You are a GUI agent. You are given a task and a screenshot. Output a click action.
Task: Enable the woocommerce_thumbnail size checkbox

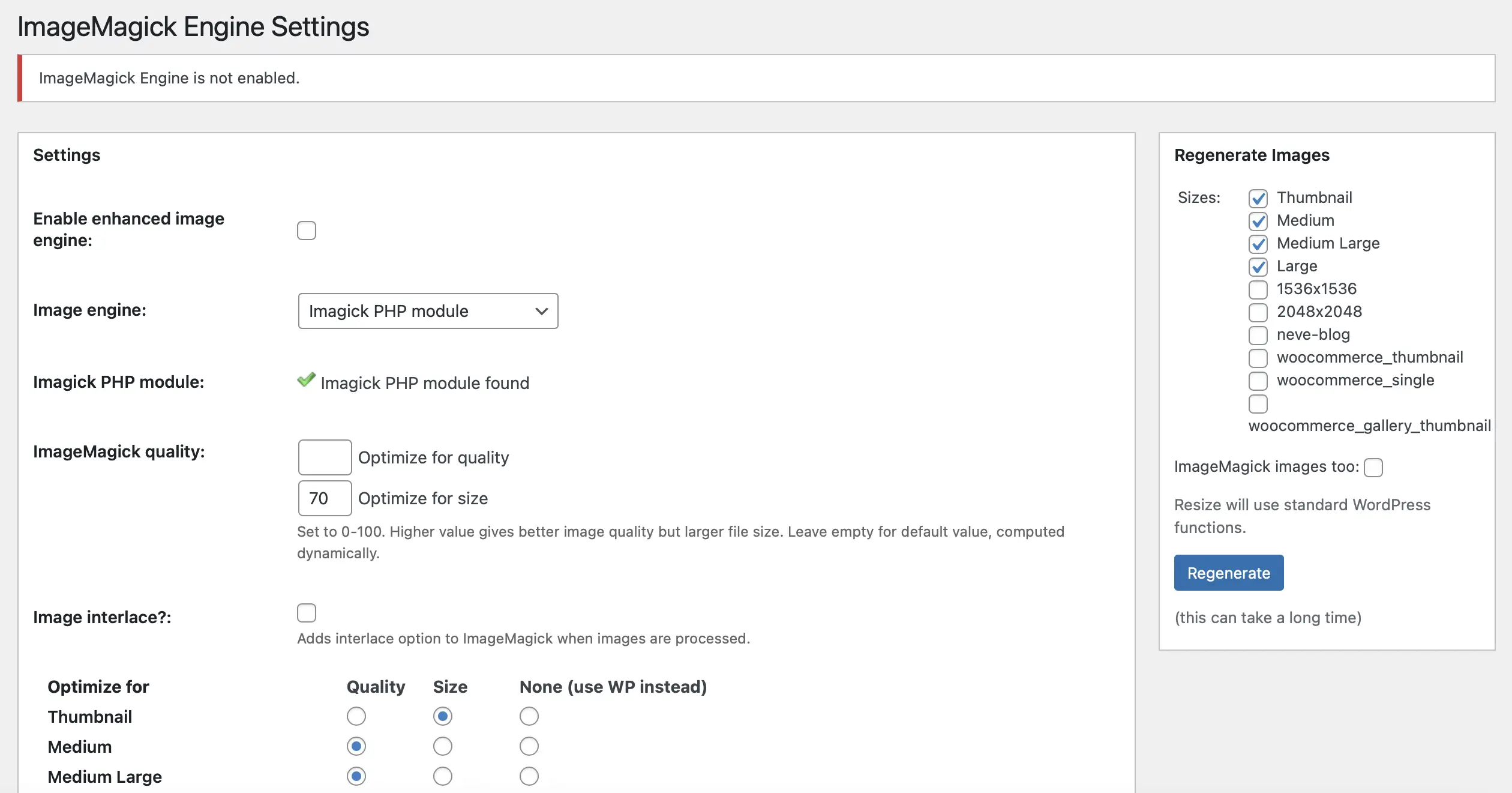1258,357
